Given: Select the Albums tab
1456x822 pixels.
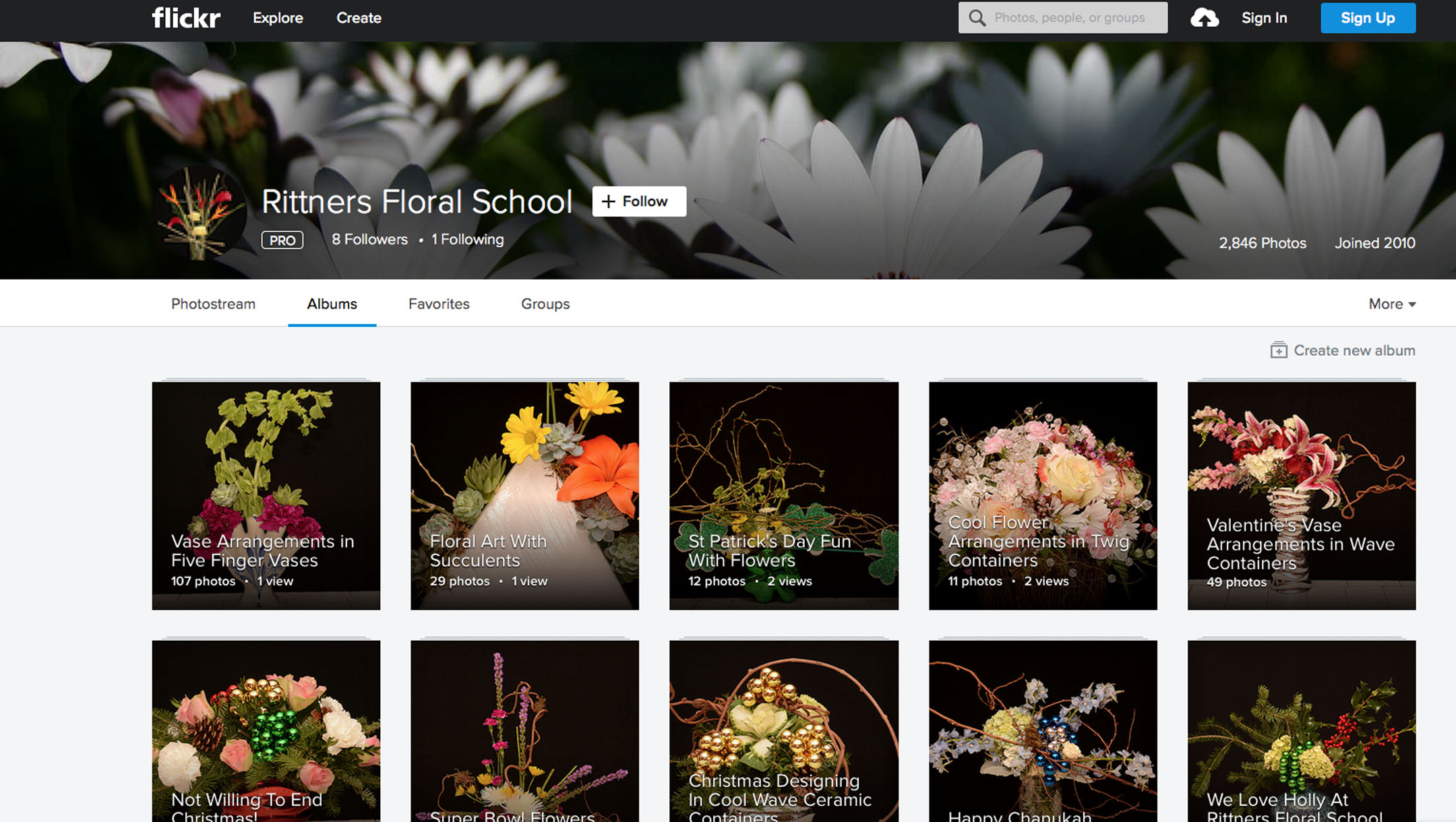Looking at the screenshot, I should click(x=332, y=304).
